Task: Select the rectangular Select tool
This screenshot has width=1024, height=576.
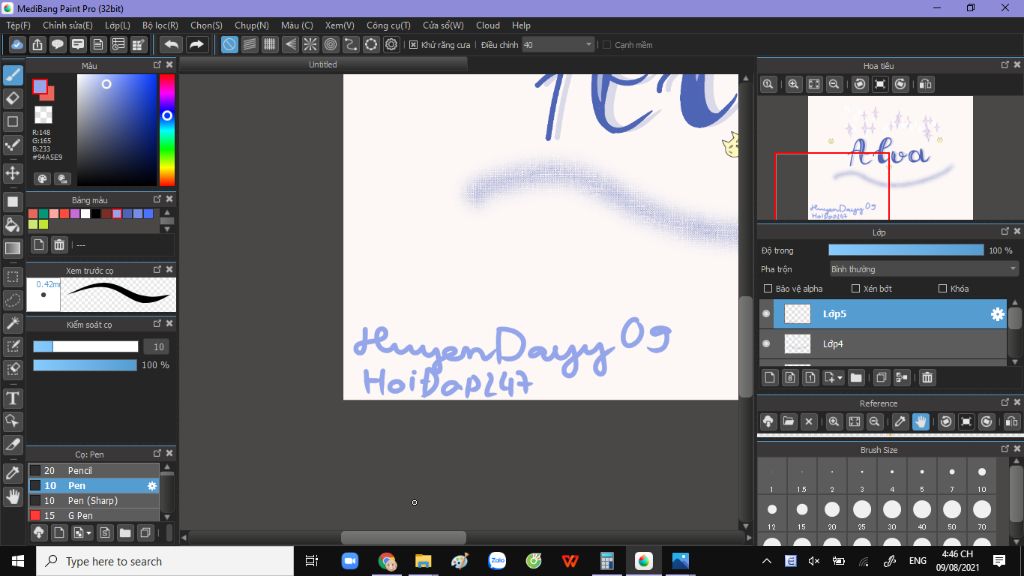Action: point(12,277)
